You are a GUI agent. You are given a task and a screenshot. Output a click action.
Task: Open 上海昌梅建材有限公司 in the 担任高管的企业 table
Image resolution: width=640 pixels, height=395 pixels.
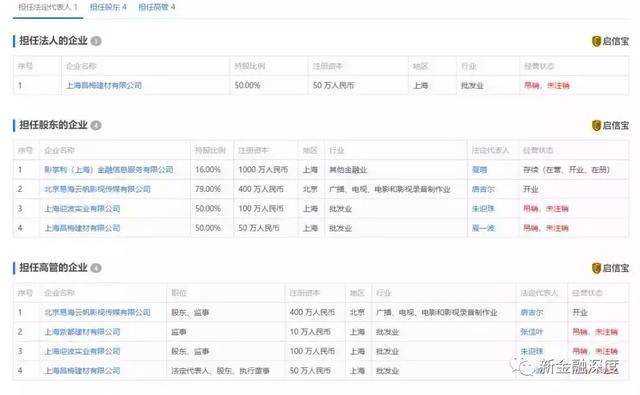pyautogui.click(x=82, y=371)
